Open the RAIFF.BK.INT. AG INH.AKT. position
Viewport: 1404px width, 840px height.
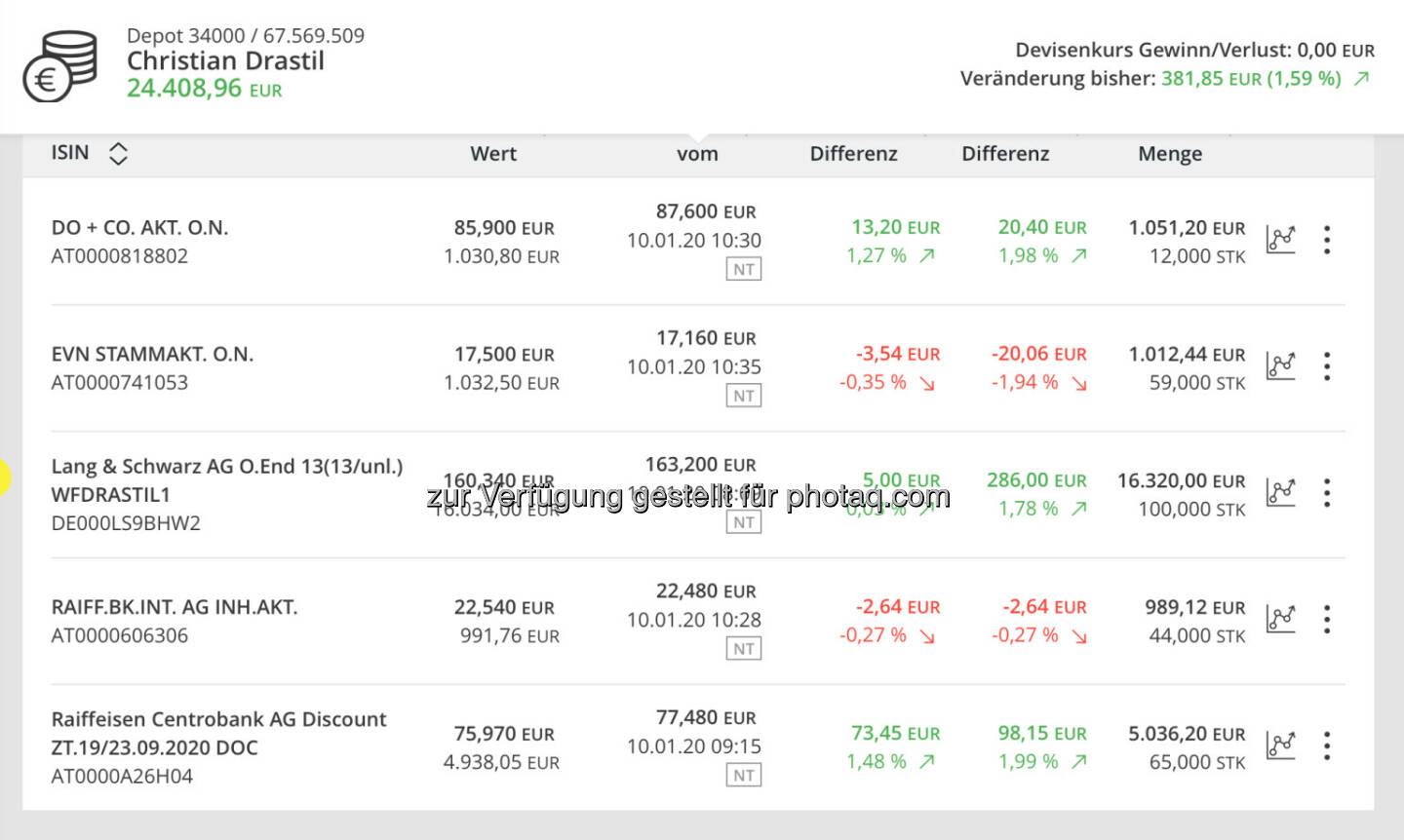click(x=175, y=607)
